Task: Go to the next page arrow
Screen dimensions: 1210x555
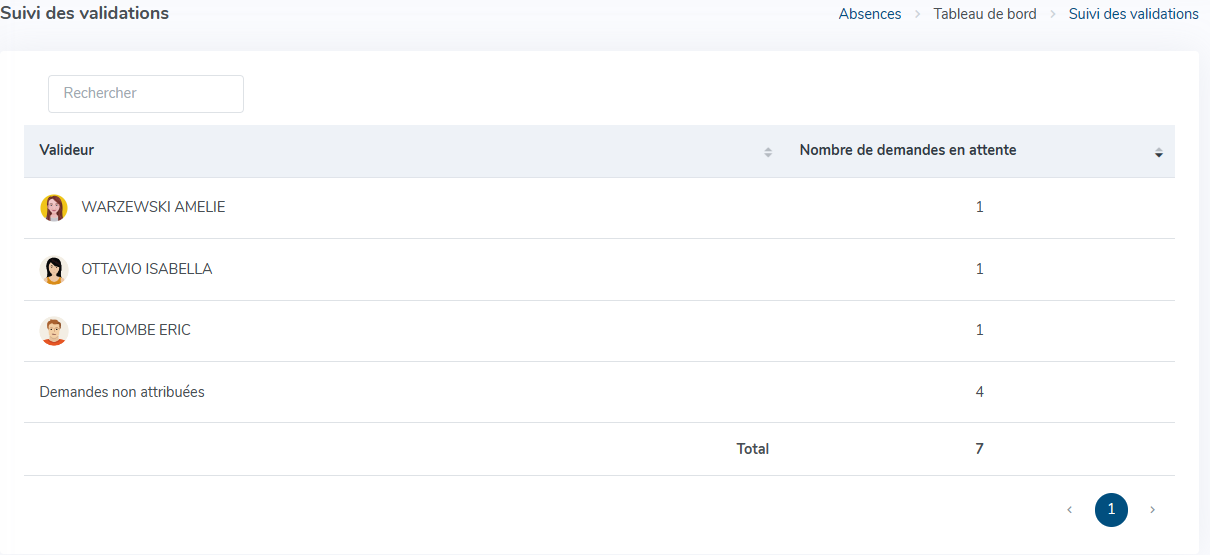Action: (x=1152, y=510)
